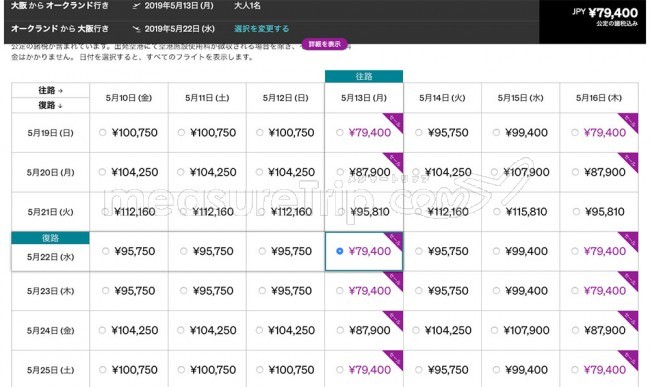Choose ¥115,810 fare for May 15 outbound, May 21 return
Screen dimensions: 650x387
pyautogui.click(x=520, y=212)
